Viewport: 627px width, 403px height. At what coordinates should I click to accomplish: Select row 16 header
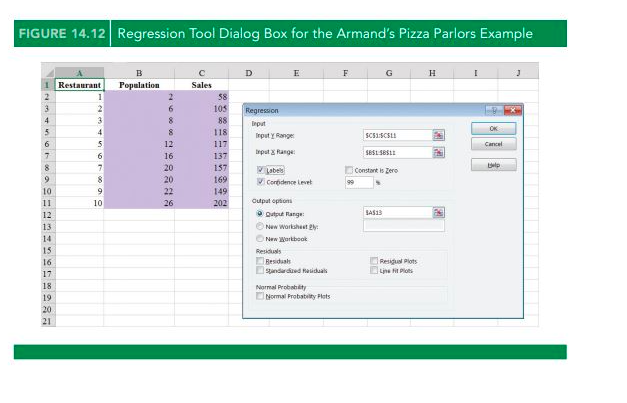[48, 262]
